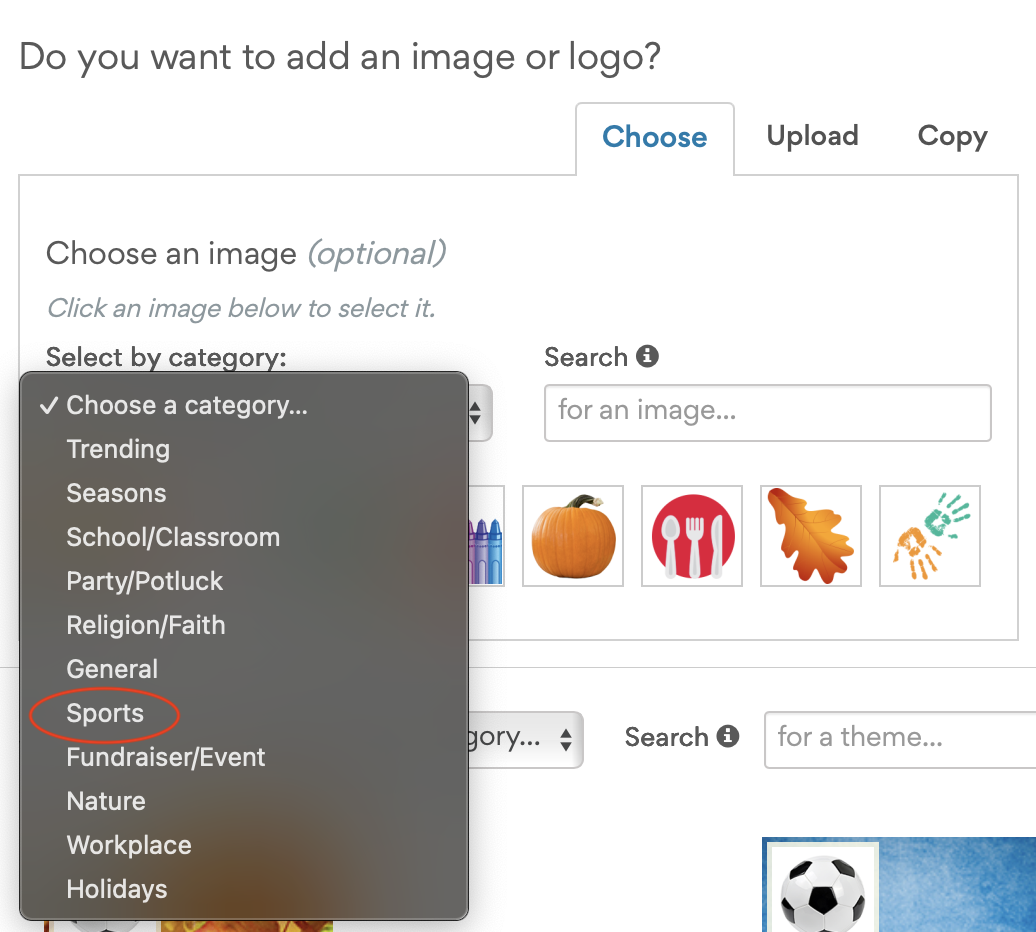Switch to the Copy tab
The height and width of the screenshot is (932, 1036).
[951, 136]
